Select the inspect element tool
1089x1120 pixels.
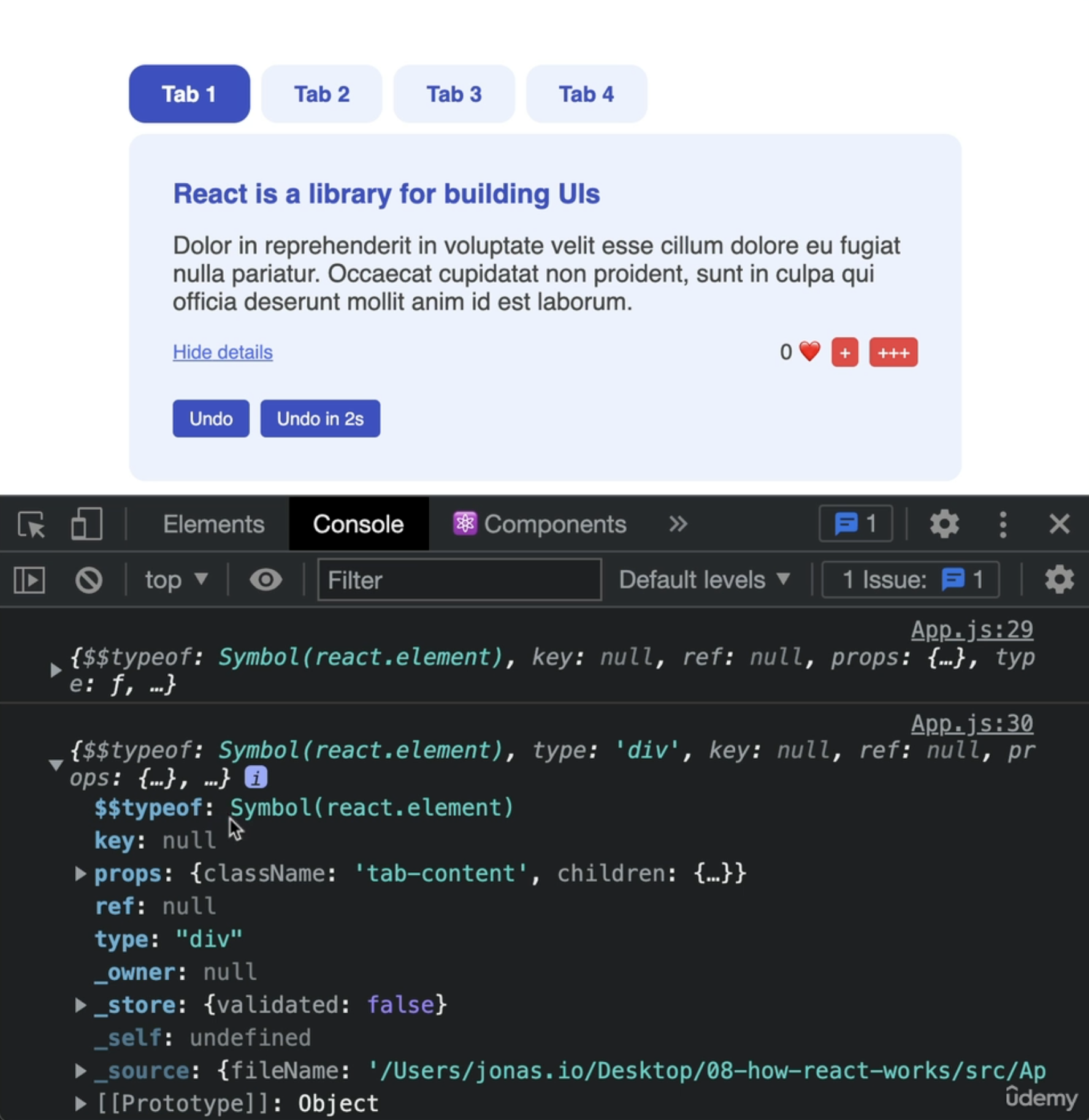click(x=31, y=524)
